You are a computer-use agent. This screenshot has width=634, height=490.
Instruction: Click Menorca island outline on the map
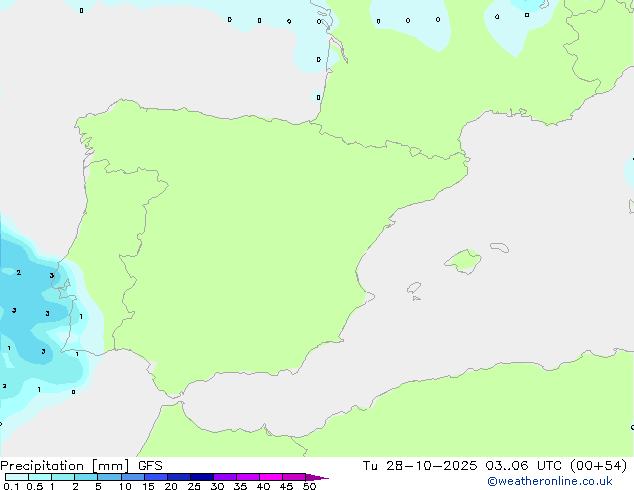[500, 247]
